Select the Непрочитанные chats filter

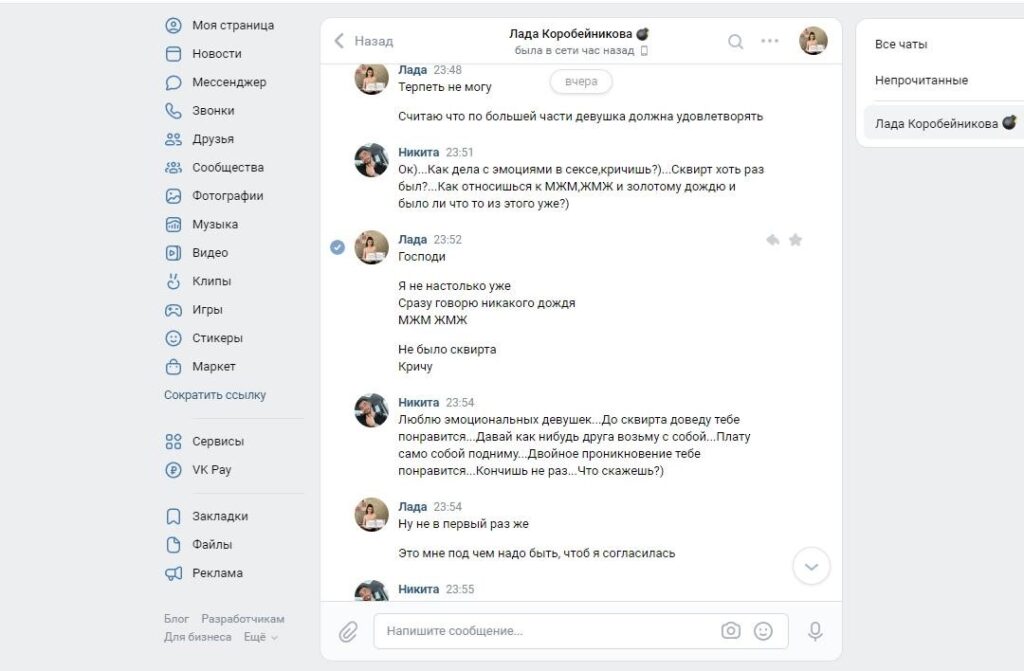(921, 80)
